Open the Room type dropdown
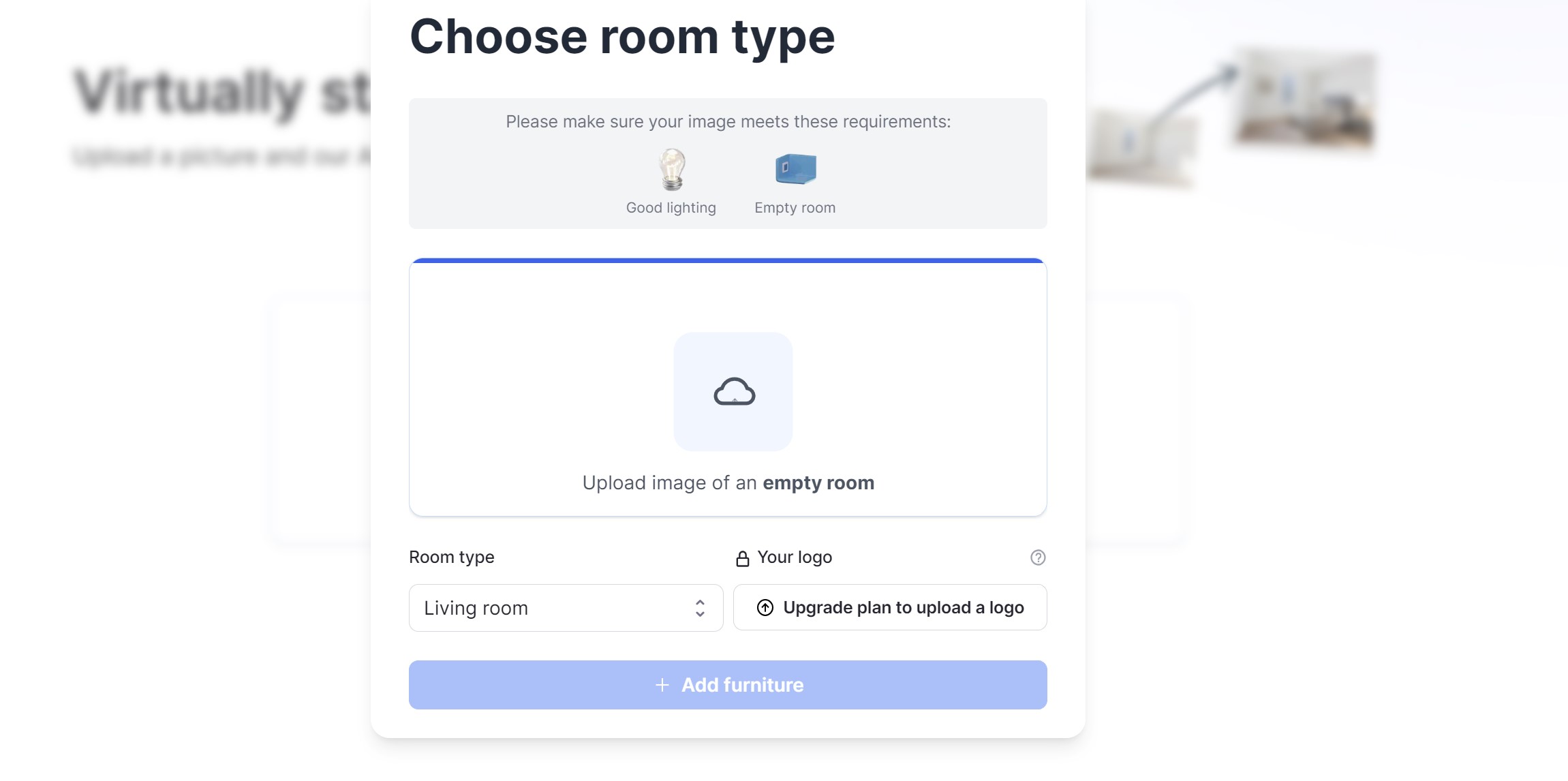This screenshot has height=781, width=1568. click(x=565, y=607)
